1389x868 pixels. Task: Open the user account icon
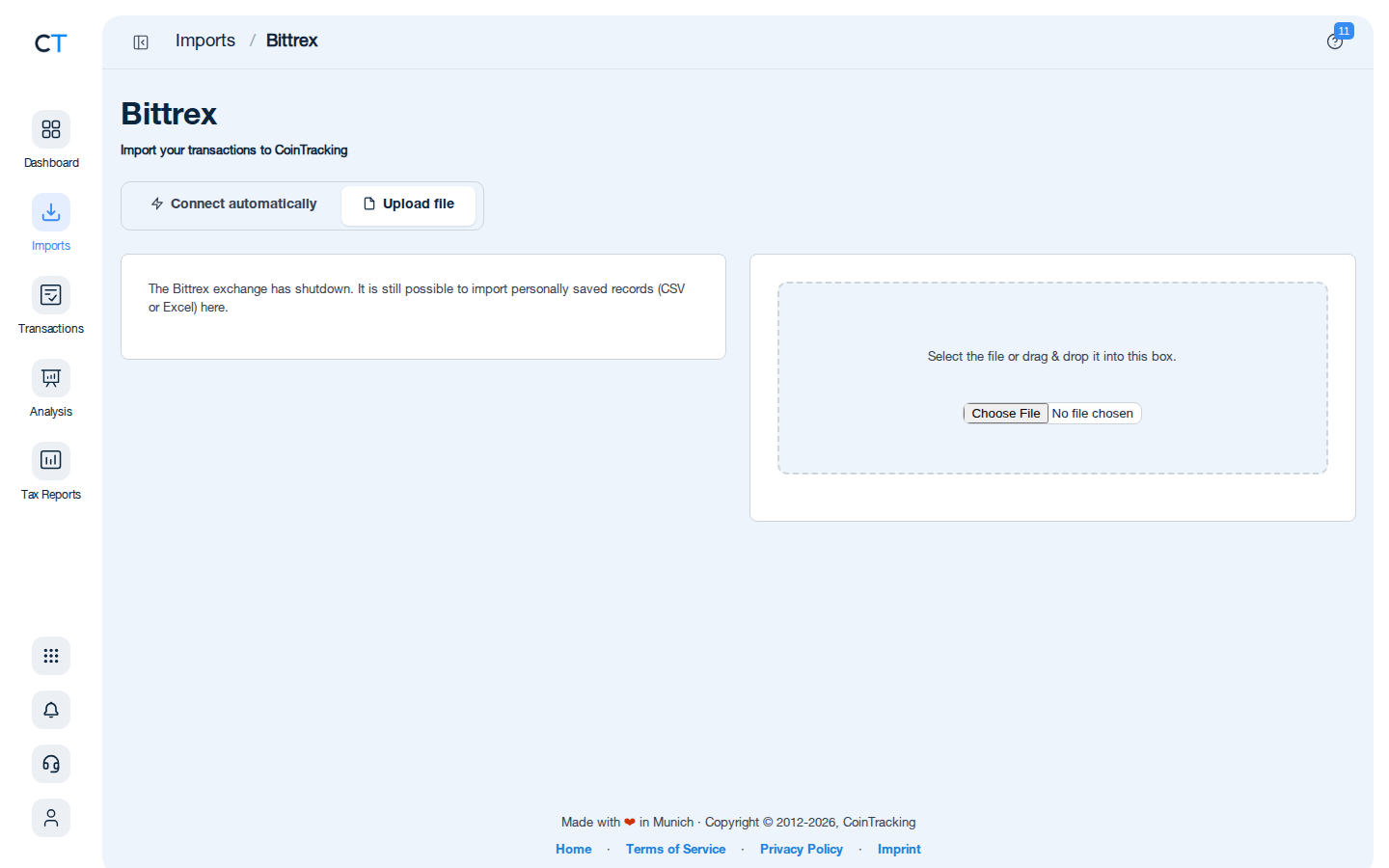pyautogui.click(x=51, y=818)
